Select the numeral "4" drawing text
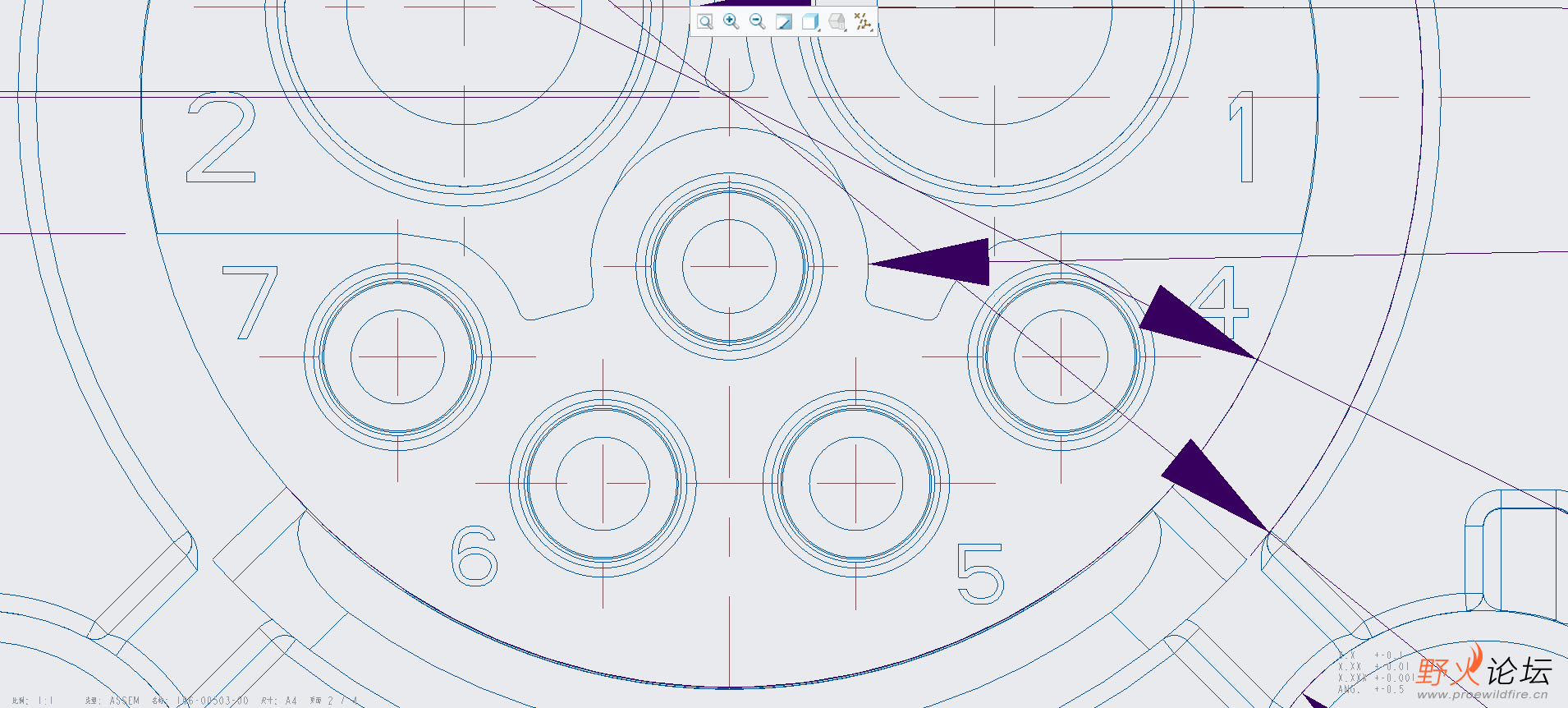Viewport: 1568px width, 708px height. (x=1221, y=301)
